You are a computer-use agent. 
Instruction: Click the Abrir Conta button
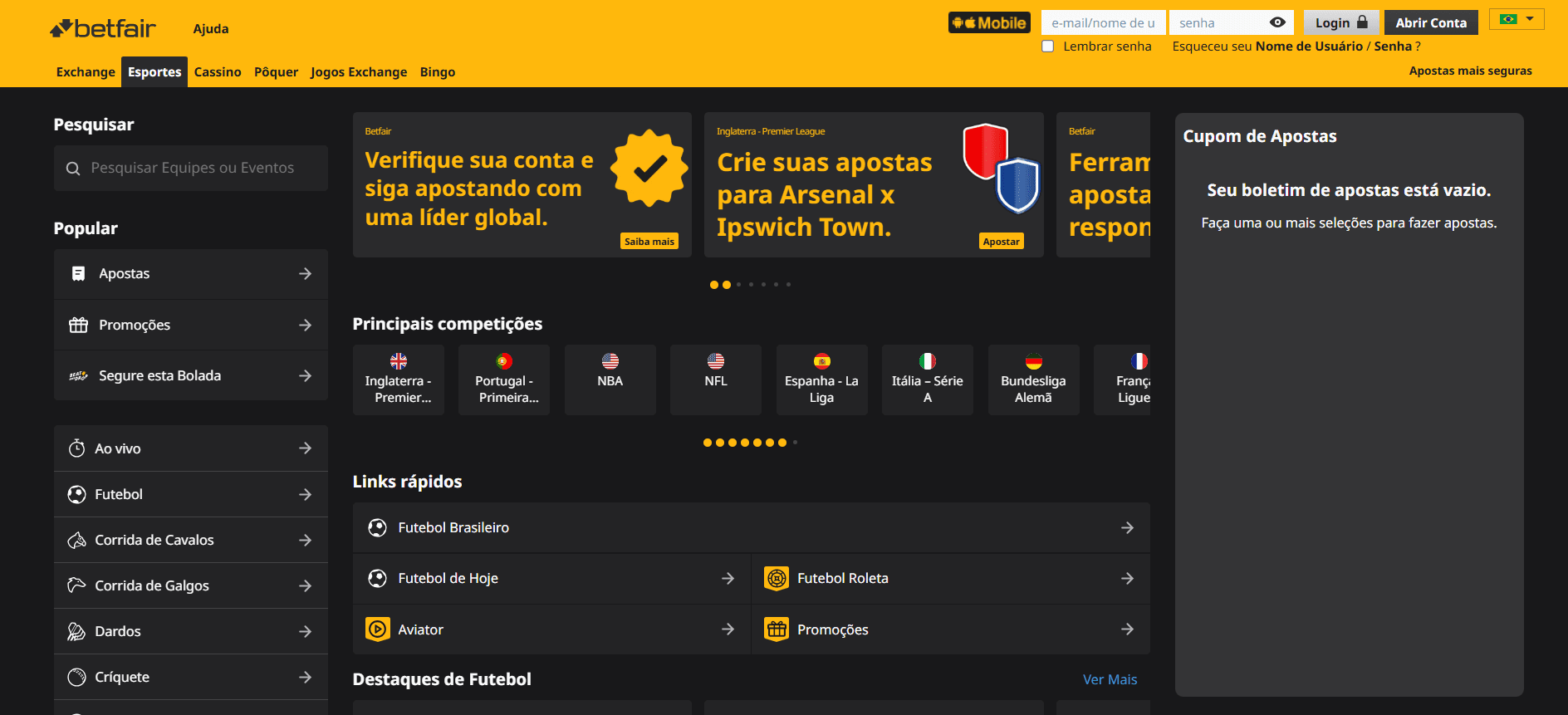[1431, 22]
